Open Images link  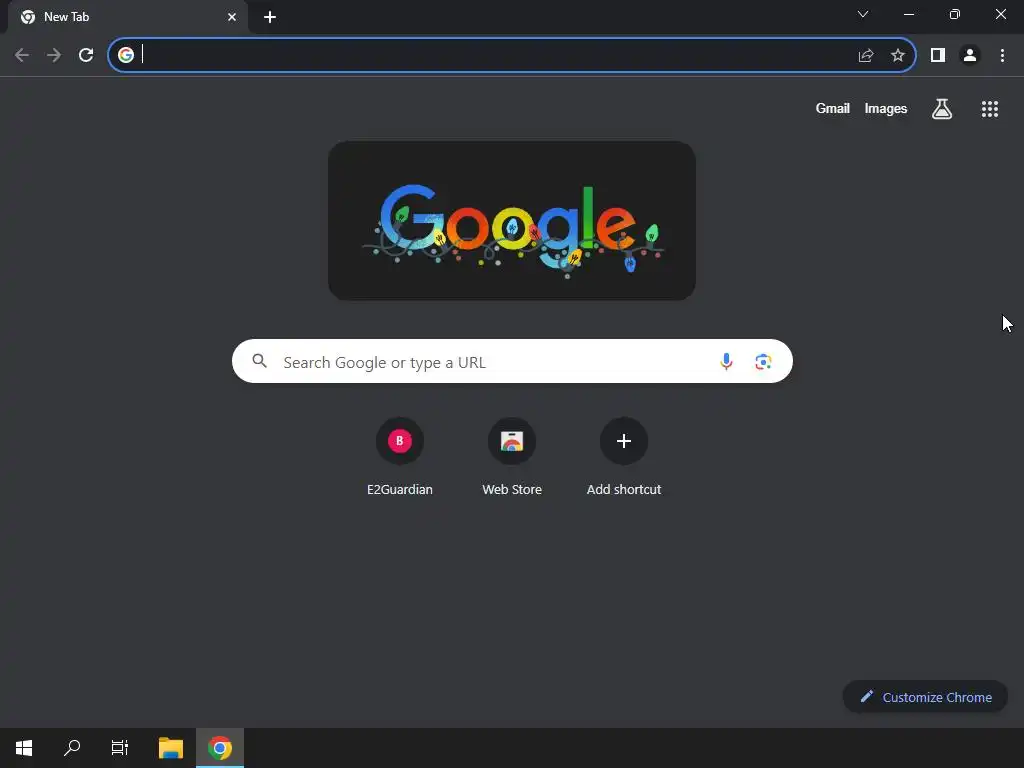[886, 109]
